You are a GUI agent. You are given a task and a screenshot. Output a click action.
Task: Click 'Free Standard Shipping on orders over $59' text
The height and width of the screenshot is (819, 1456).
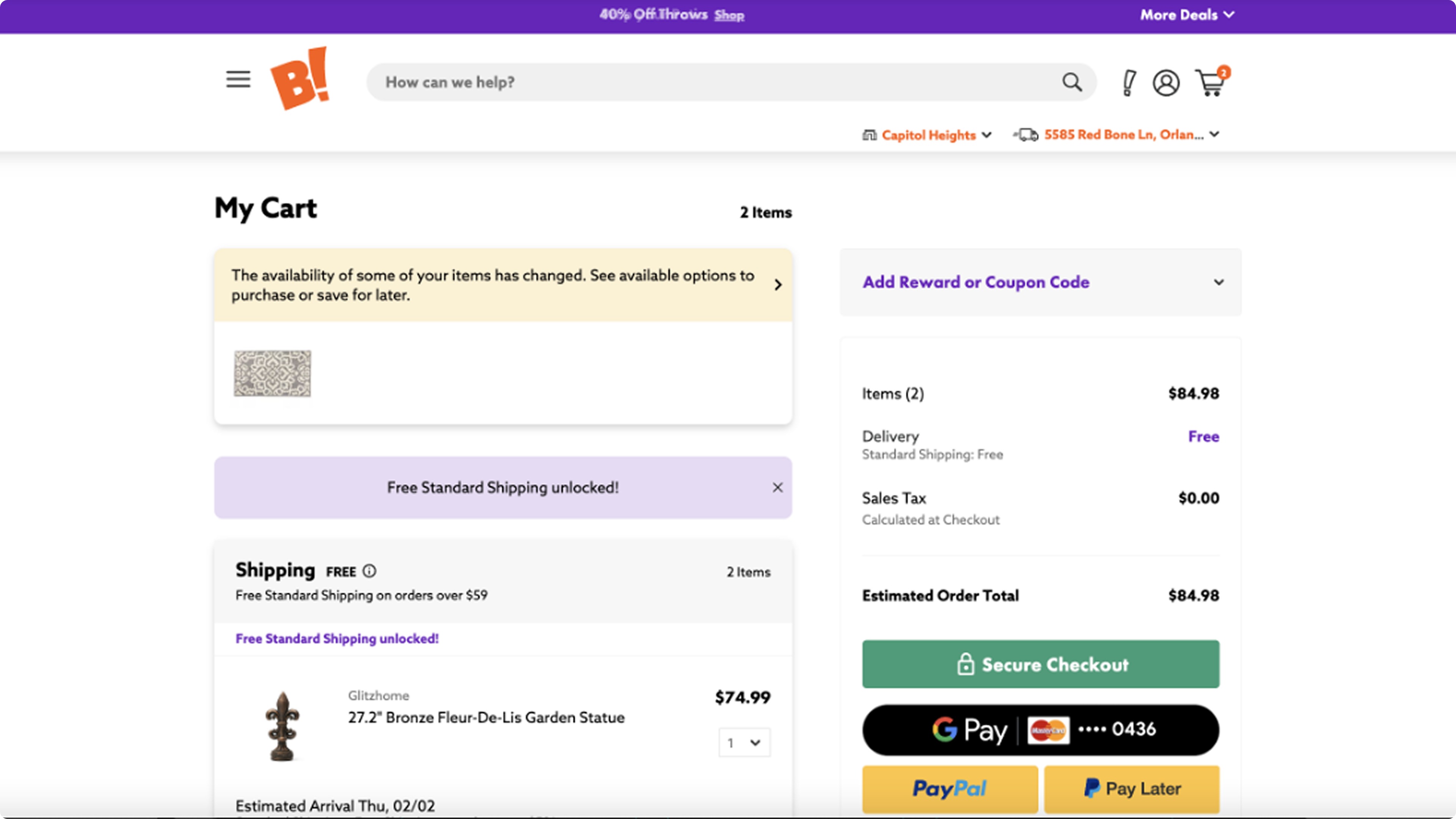(361, 595)
